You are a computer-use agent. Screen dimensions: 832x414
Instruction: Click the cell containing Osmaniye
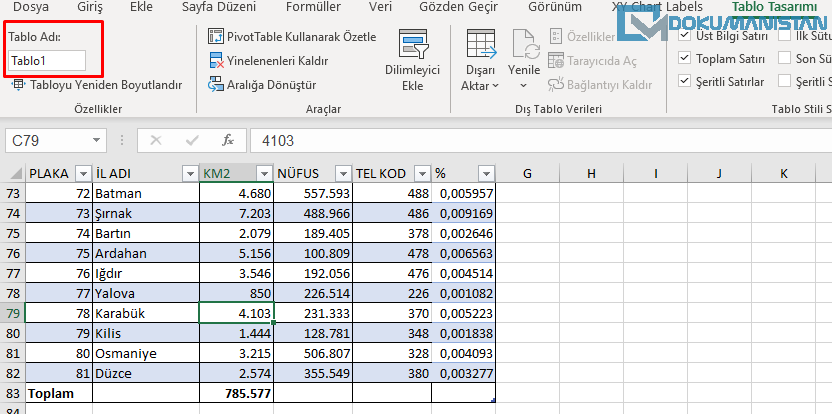pos(146,353)
